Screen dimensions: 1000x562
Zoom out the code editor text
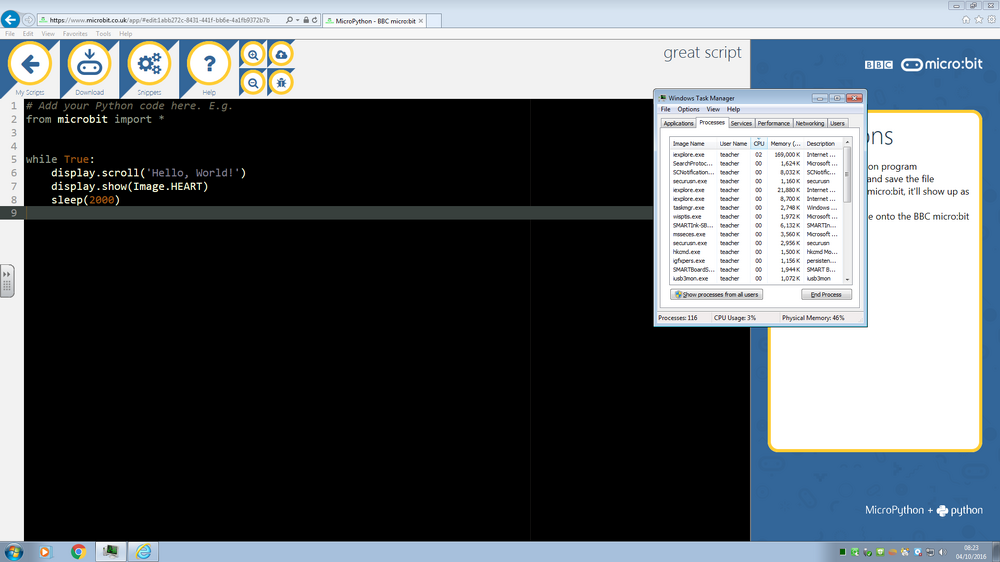click(253, 83)
